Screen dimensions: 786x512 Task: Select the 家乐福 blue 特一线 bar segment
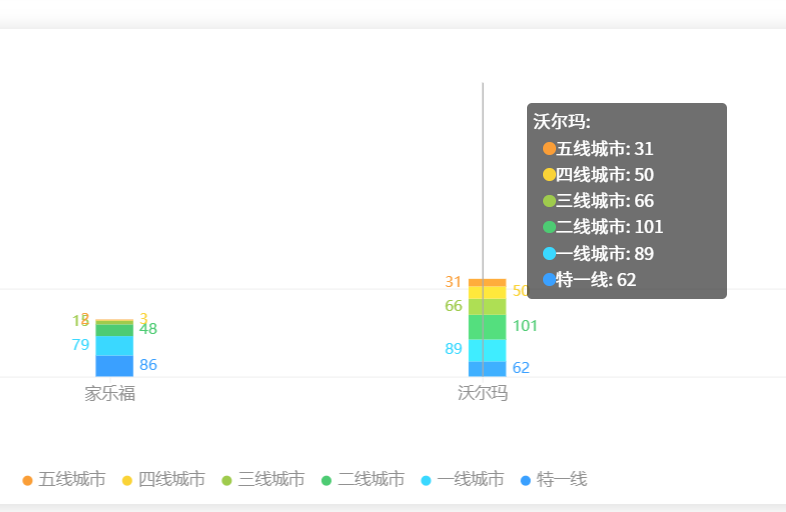(x=114, y=366)
